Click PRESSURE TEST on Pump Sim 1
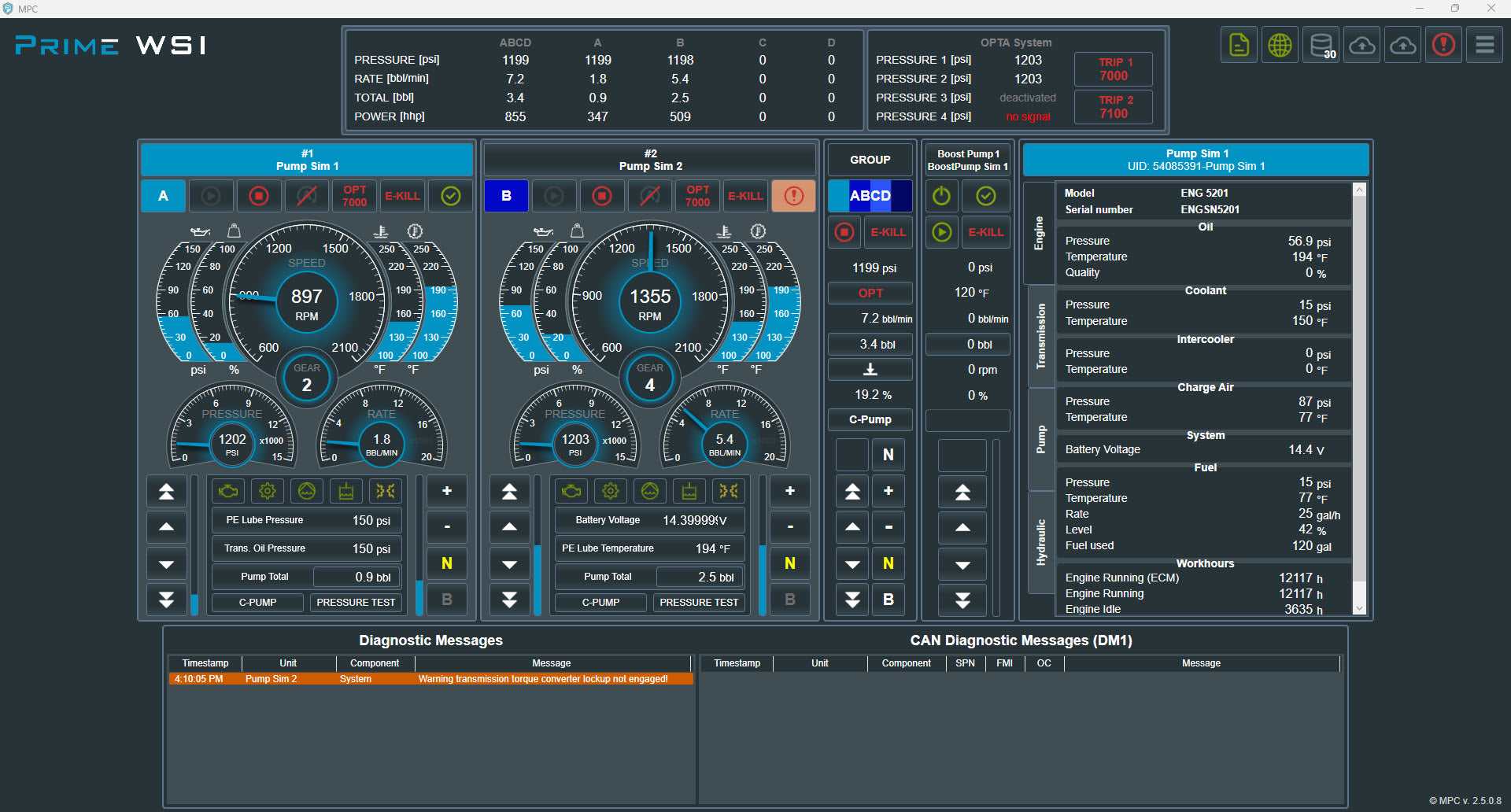The height and width of the screenshot is (812, 1511). click(x=356, y=603)
